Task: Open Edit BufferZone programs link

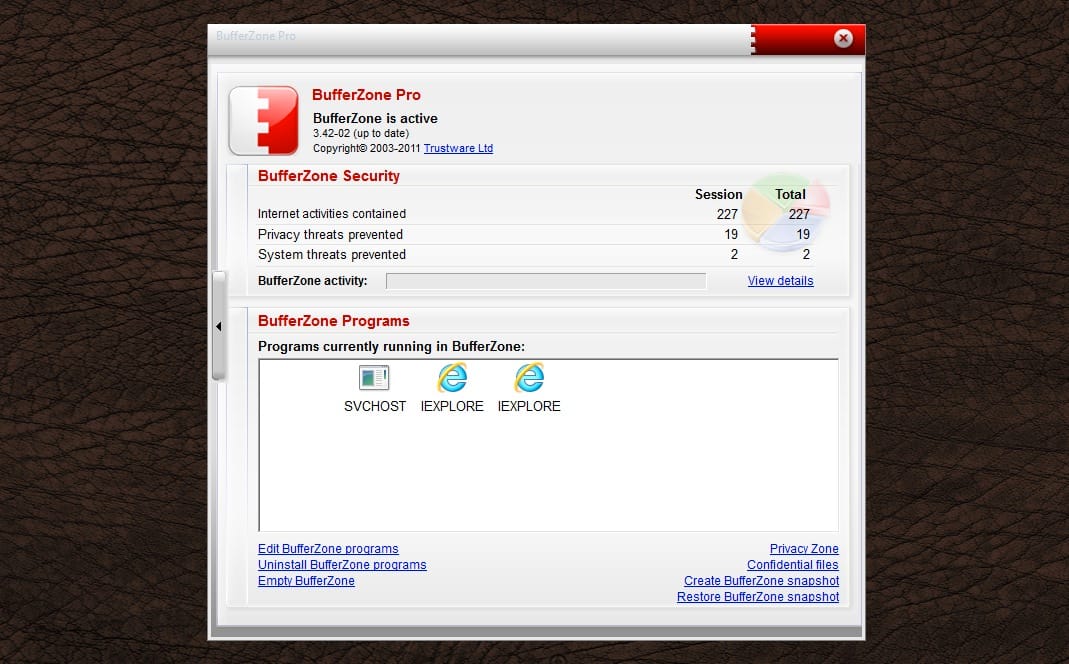Action: click(328, 549)
